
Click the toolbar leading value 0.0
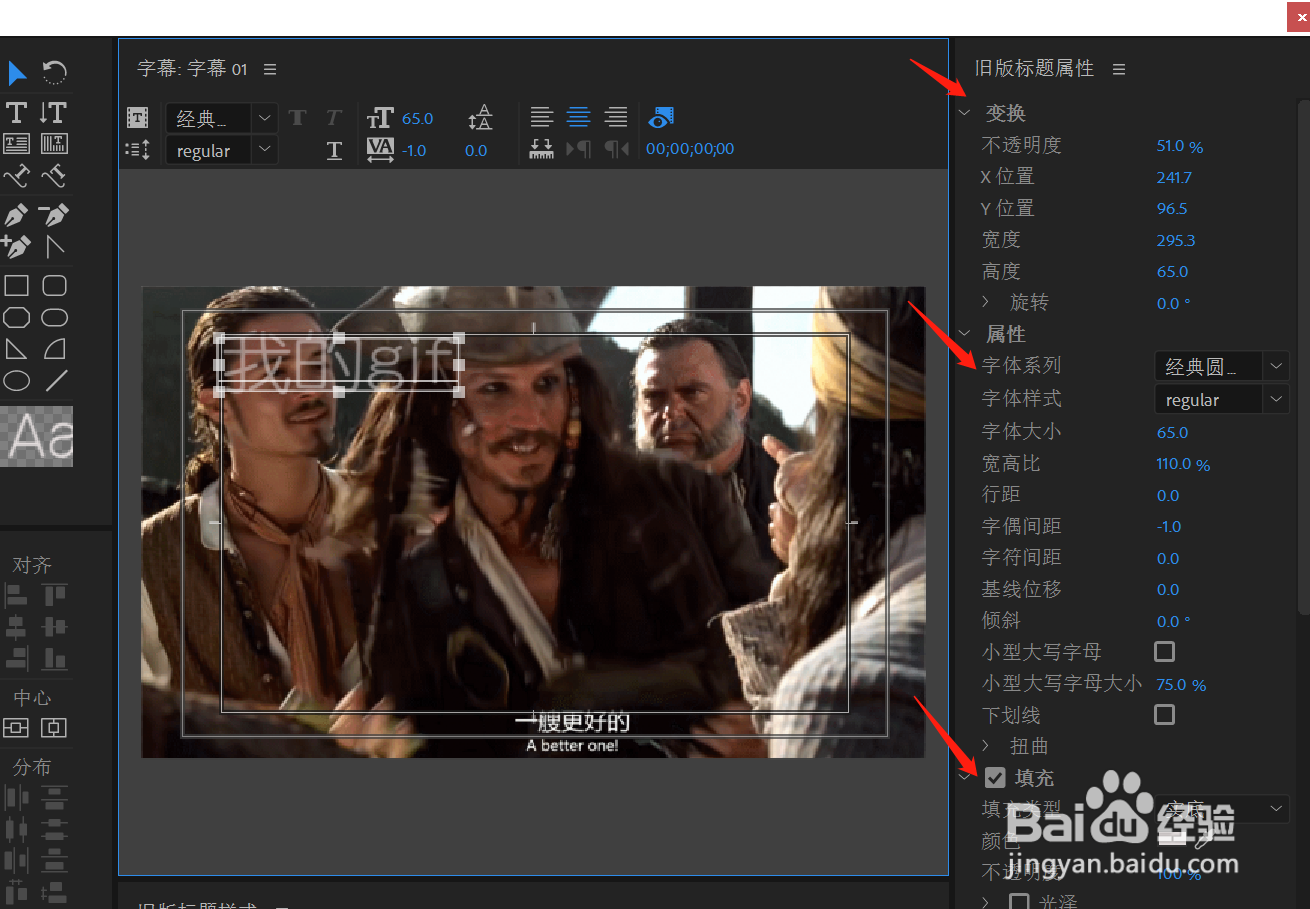pos(476,150)
